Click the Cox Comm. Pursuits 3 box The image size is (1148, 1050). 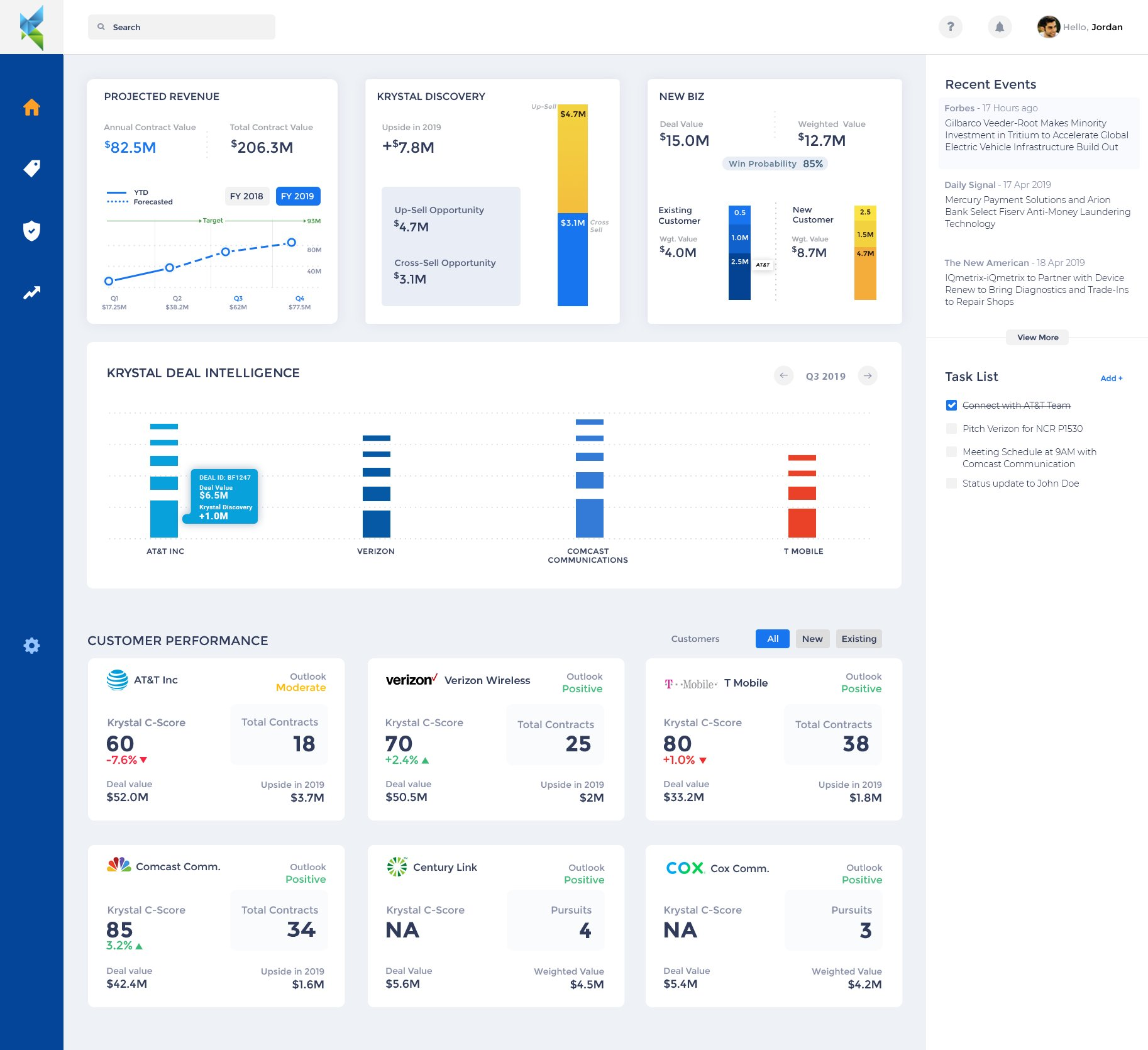point(833,920)
